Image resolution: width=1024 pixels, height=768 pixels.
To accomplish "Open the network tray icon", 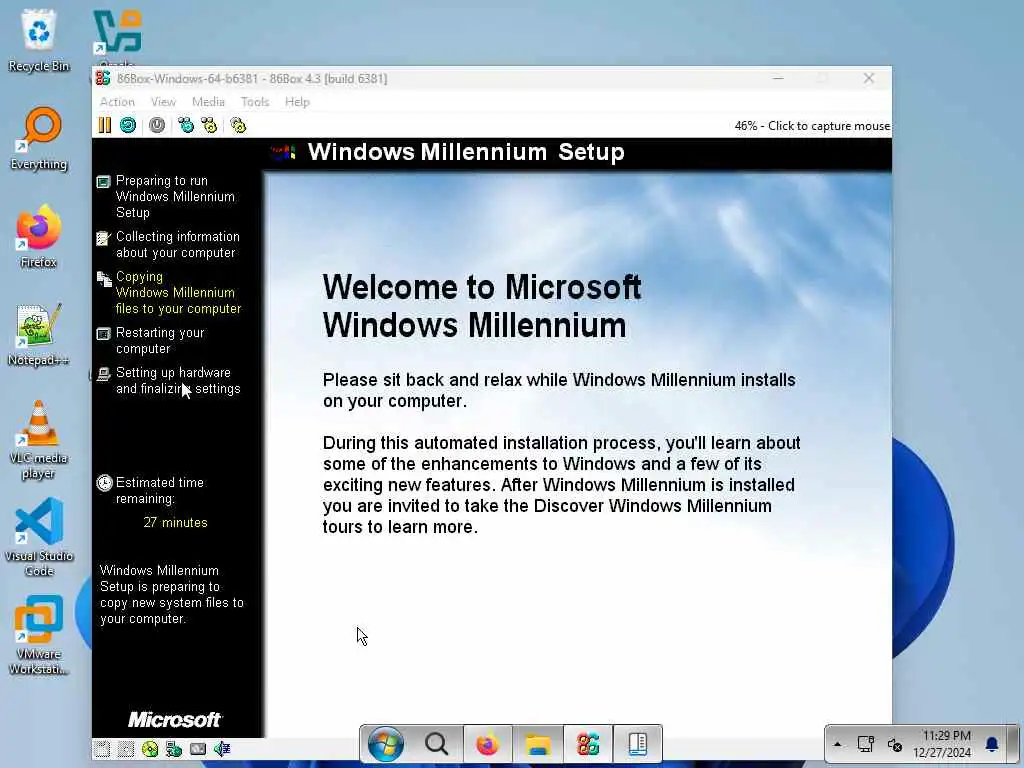I will coord(866,744).
